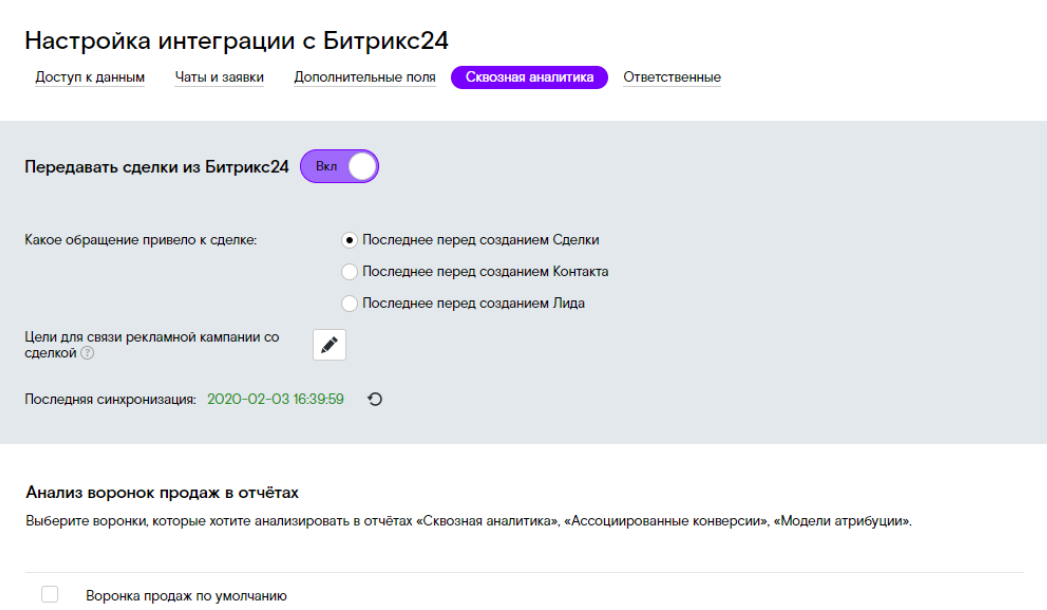The image size is (1047, 610).
Task: Click the Последняя синхронизация label
Action: coord(110,399)
